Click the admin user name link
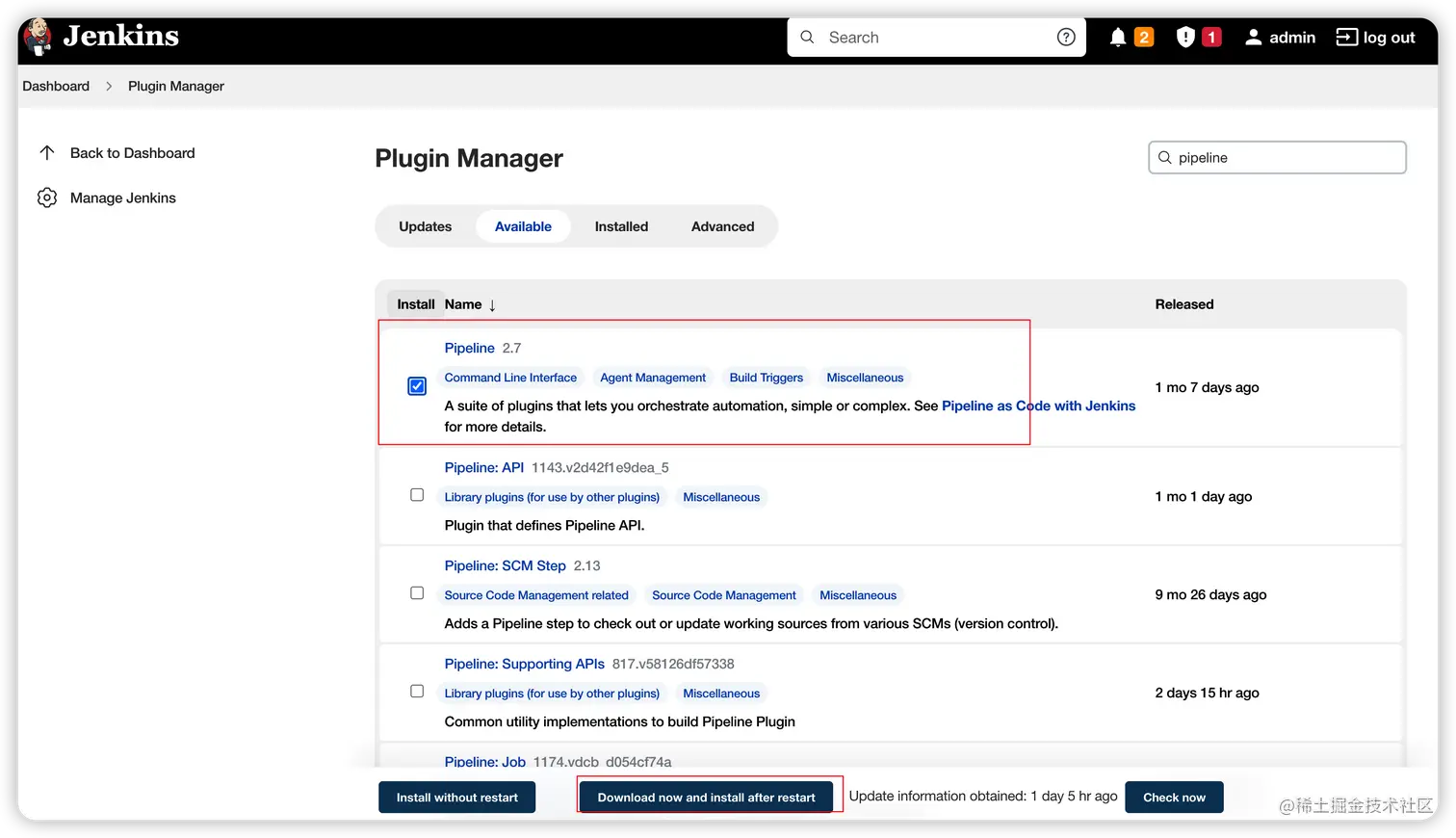The image size is (1456, 838). pyautogui.click(x=1292, y=38)
